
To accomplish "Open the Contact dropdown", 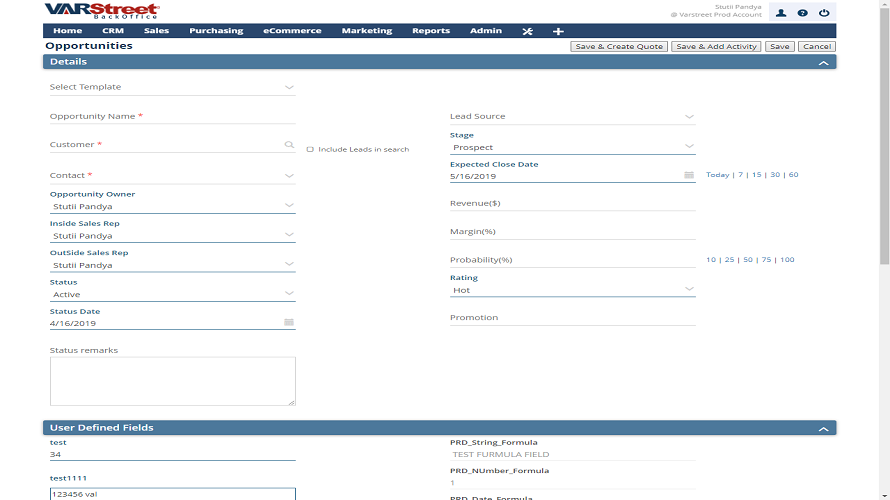I will 173,175.
